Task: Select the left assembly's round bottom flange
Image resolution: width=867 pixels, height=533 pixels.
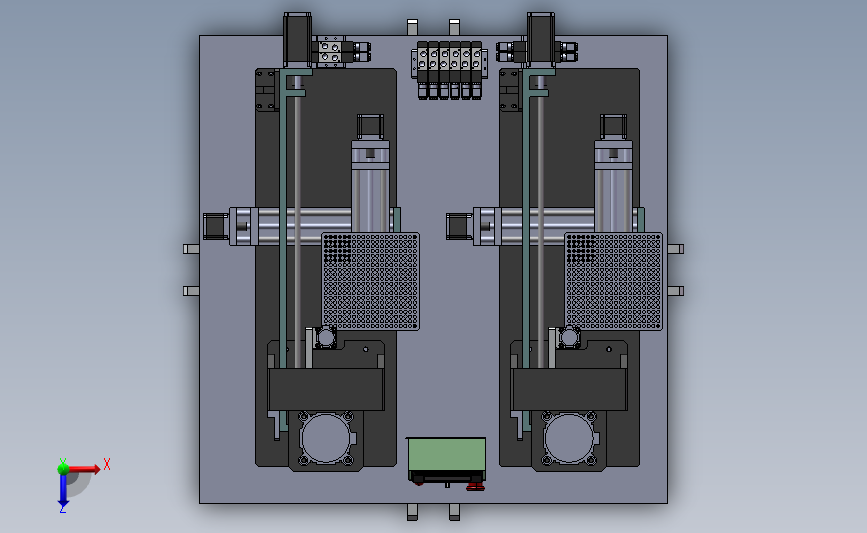Action: click(x=326, y=438)
